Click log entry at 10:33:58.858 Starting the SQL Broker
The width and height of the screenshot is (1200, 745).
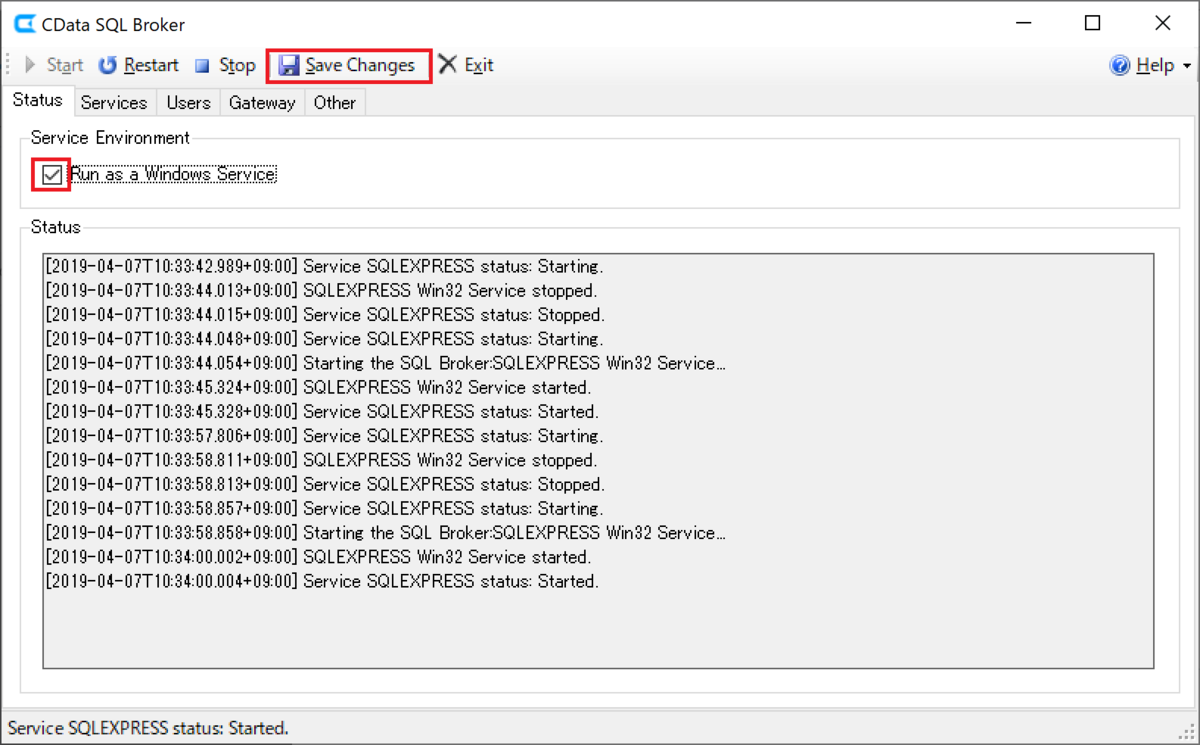[x=386, y=533]
